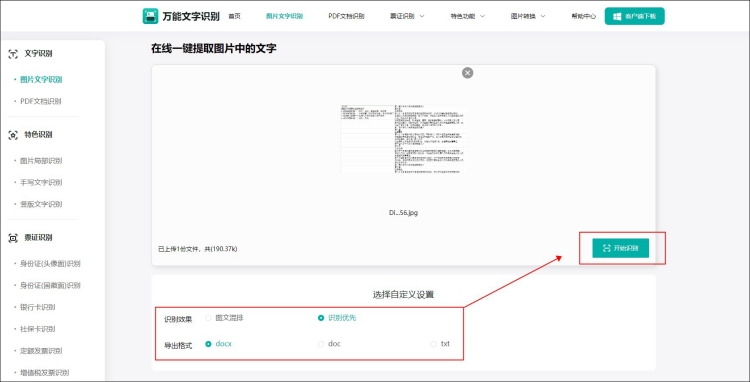Viewport: 750px width, 382px height.
Task: Open 帮助中心 in top navigation
Action: point(584,16)
